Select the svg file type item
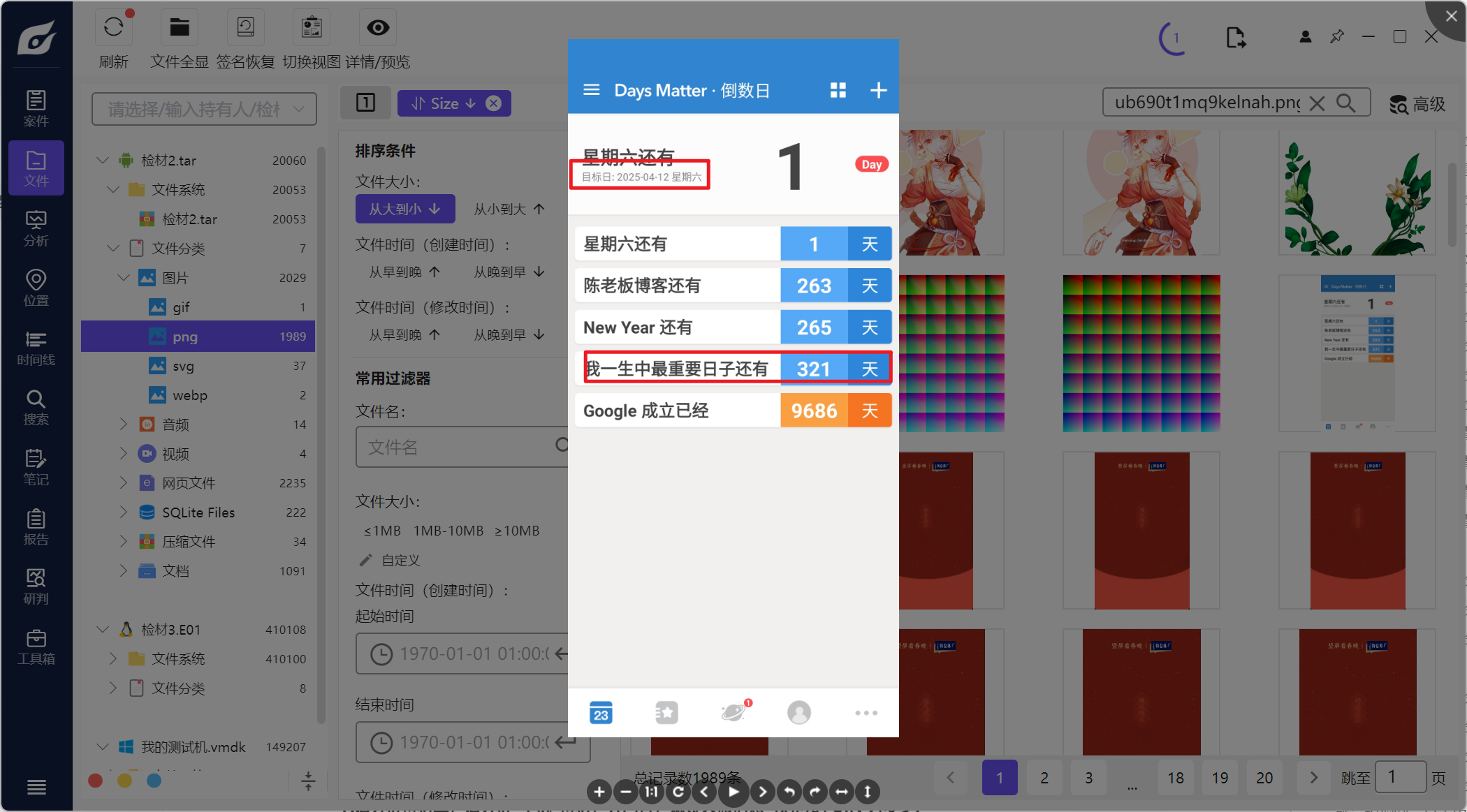Viewport: 1467px width, 812px height. [x=183, y=366]
